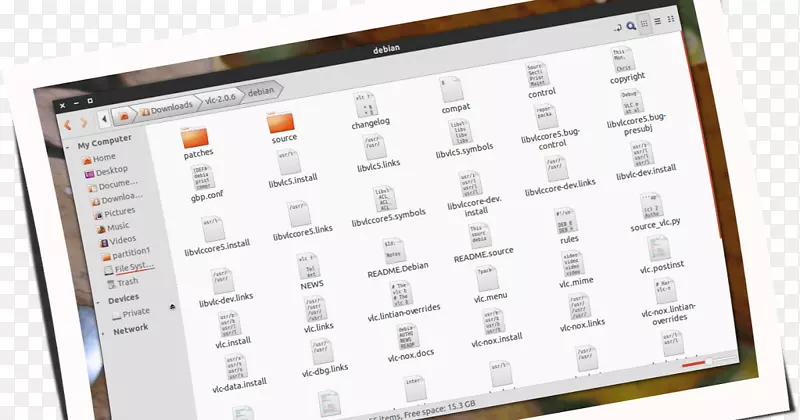Open partition1 in the sidebar
The image size is (800, 420).
[126, 254]
